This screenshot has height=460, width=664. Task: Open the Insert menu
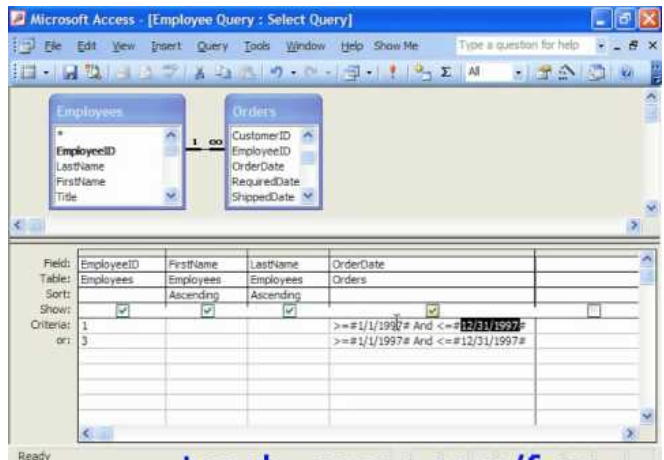pos(166,45)
